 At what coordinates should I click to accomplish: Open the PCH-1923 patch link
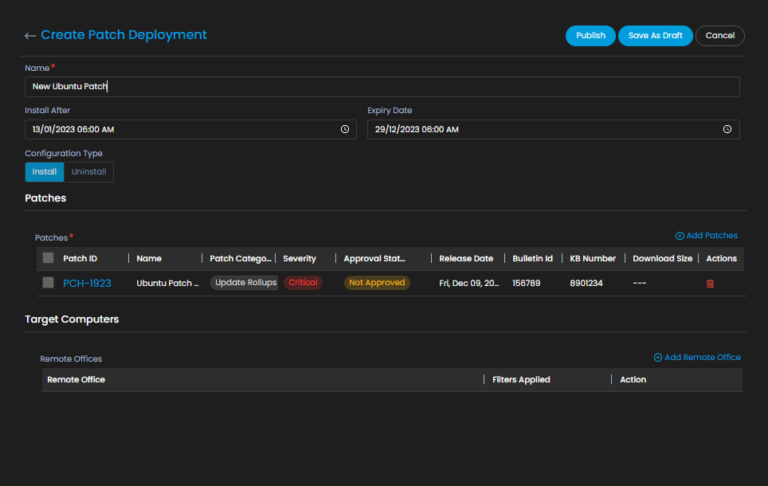(x=87, y=283)
